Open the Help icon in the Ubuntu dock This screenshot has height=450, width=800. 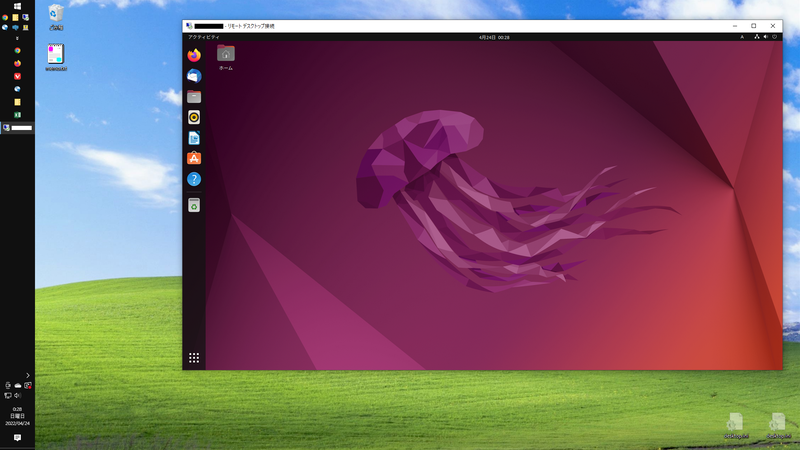[x=194, y=179]
